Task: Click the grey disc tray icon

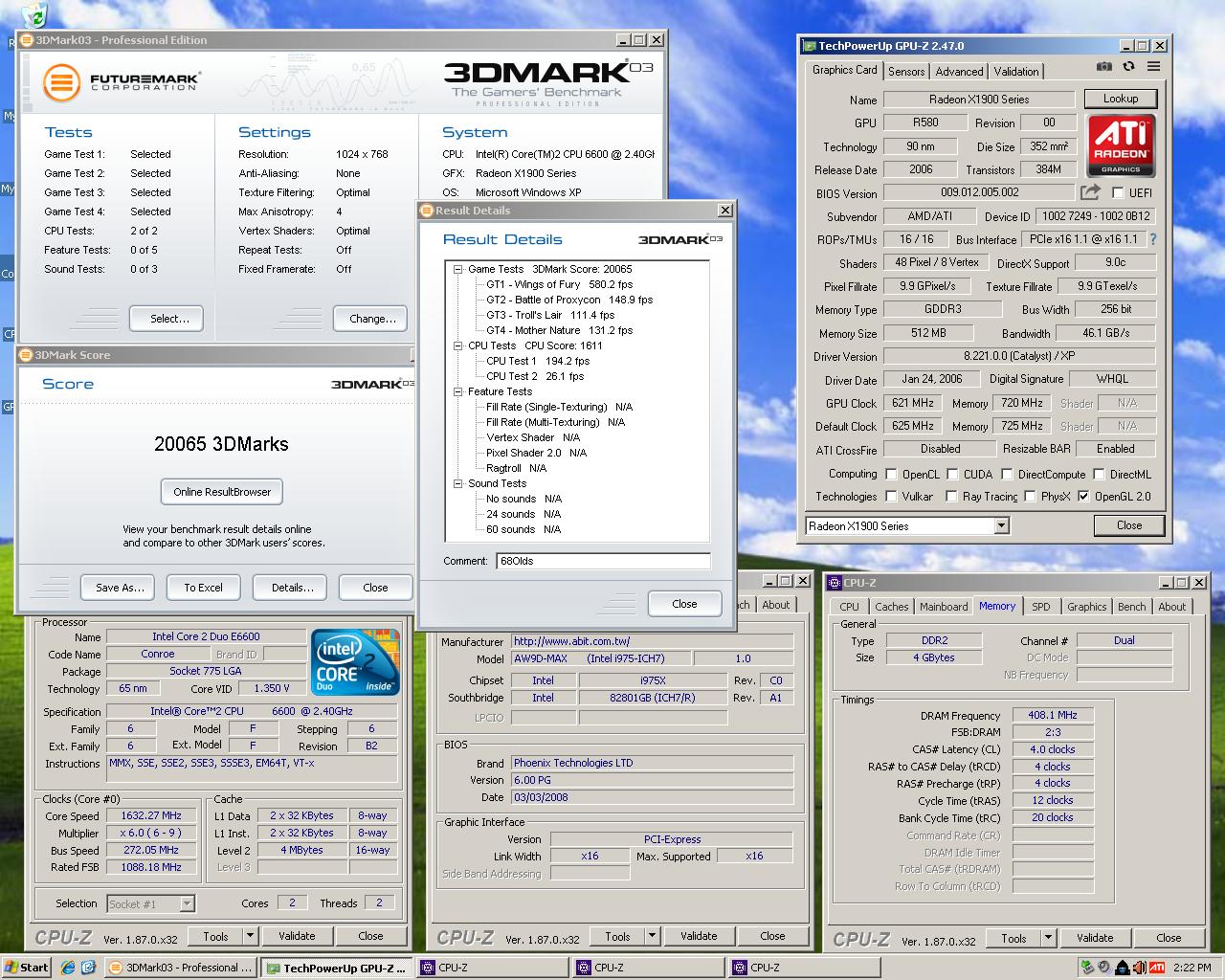Action: click(1104, 967)
